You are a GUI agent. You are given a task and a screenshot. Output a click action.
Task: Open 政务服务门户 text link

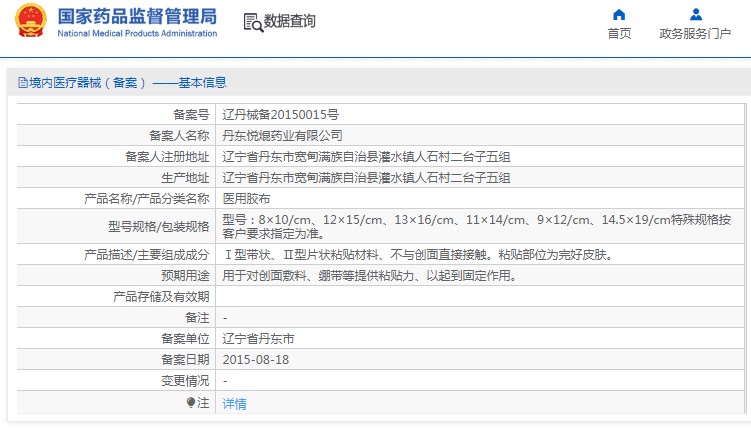point(695,34)
